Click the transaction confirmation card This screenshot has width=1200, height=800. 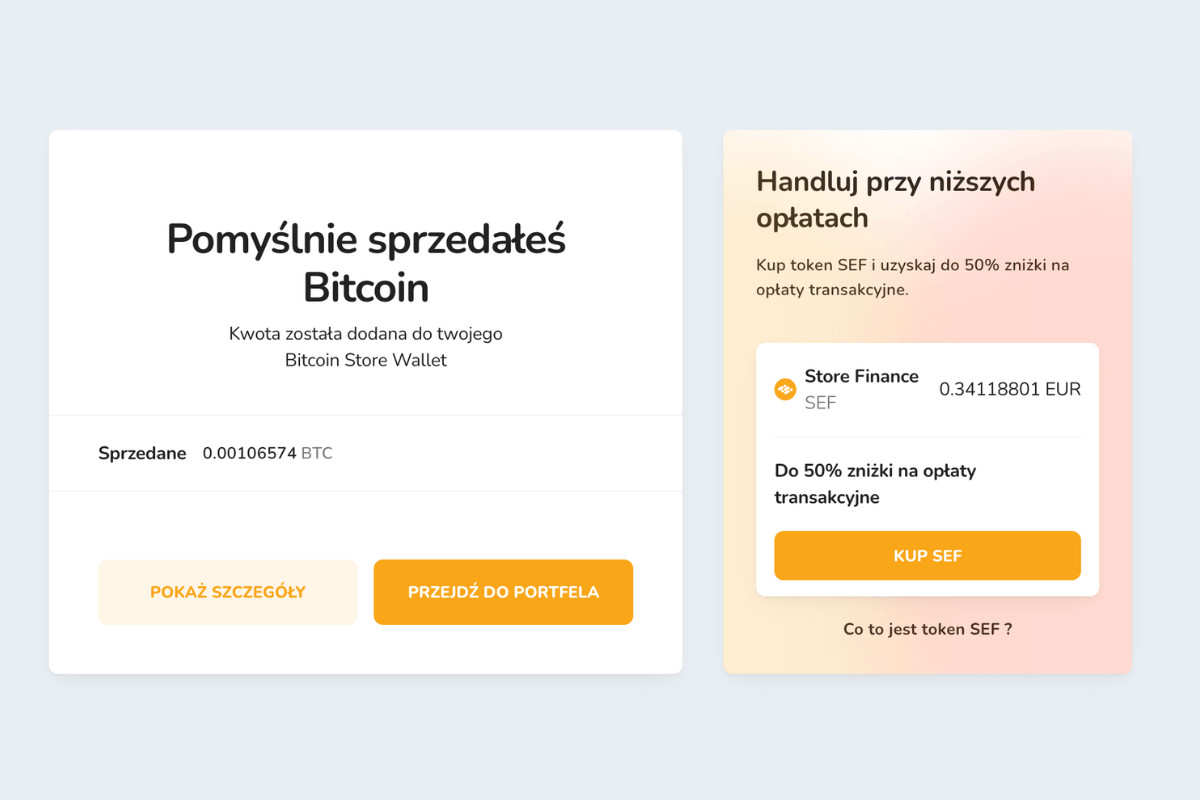366,398
